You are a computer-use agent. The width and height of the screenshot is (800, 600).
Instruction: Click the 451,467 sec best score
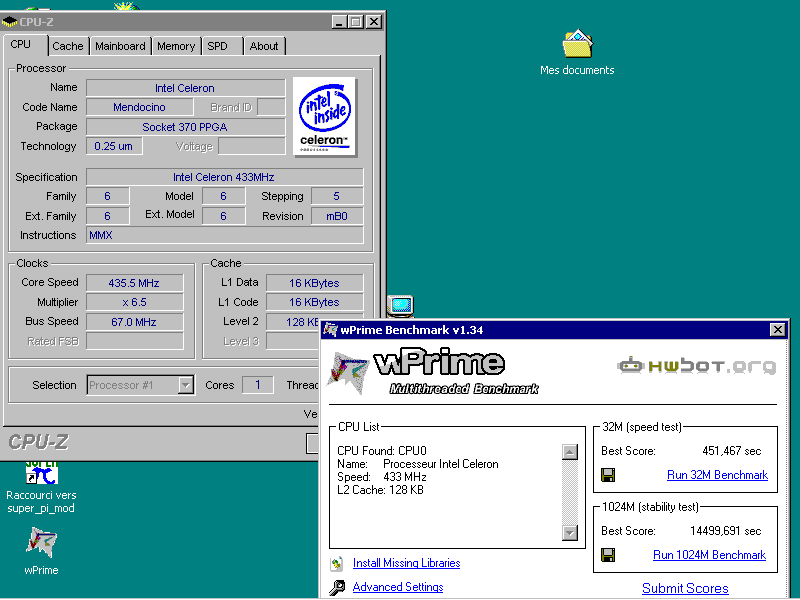coord(731,451)
